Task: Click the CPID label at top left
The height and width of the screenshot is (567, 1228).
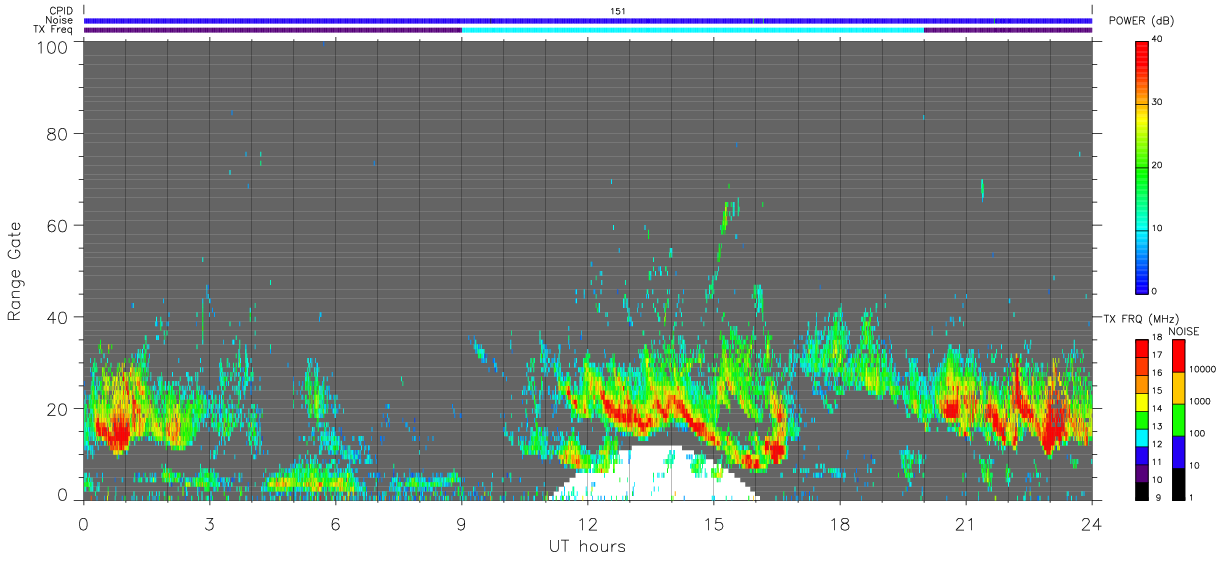Action: pos(61,11)
